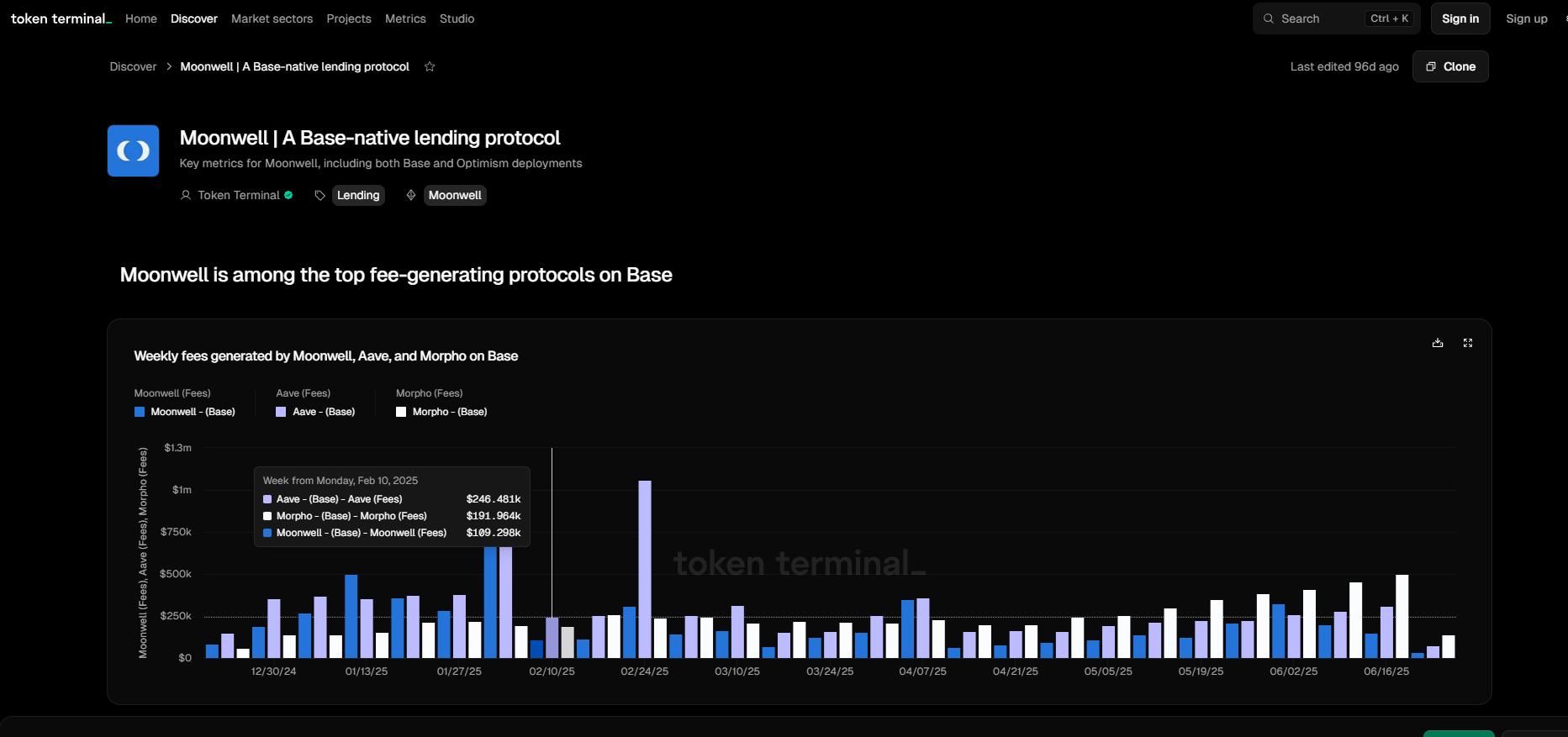Toggle Aave - (Base) legend series
Viewport: 1568px width, 737px height.
[316, 412]
